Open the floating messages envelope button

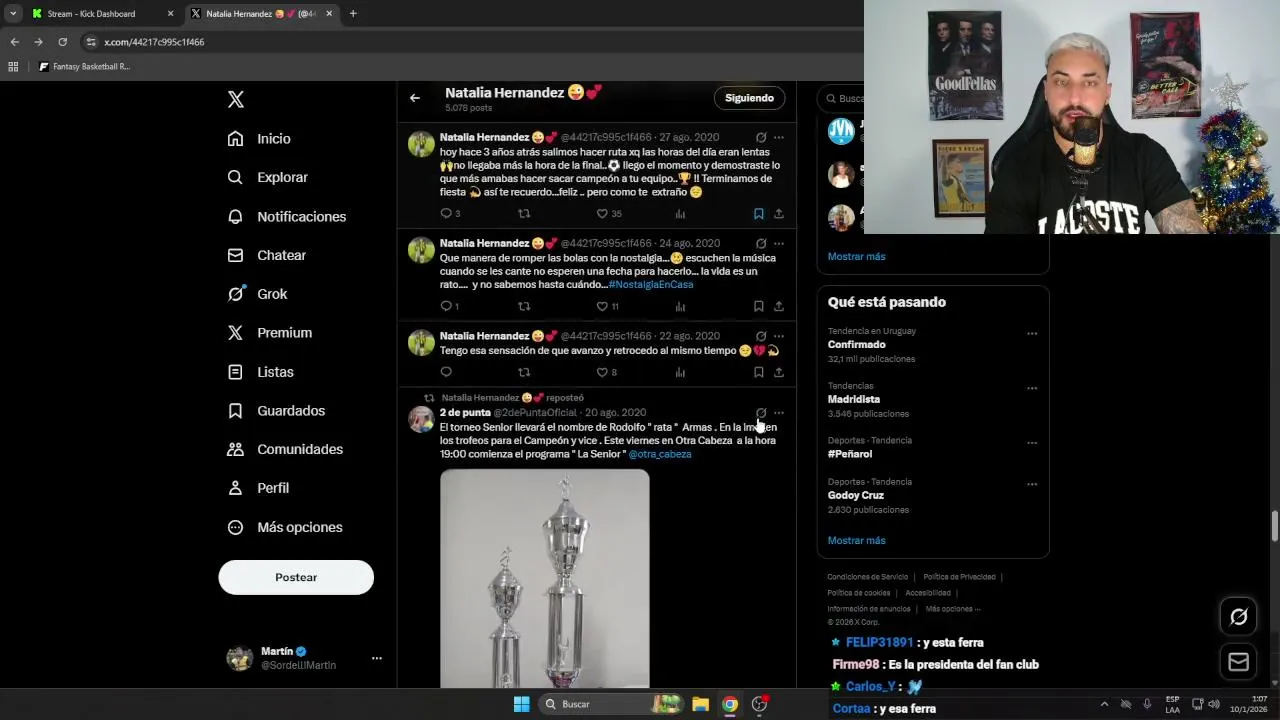1238,662
